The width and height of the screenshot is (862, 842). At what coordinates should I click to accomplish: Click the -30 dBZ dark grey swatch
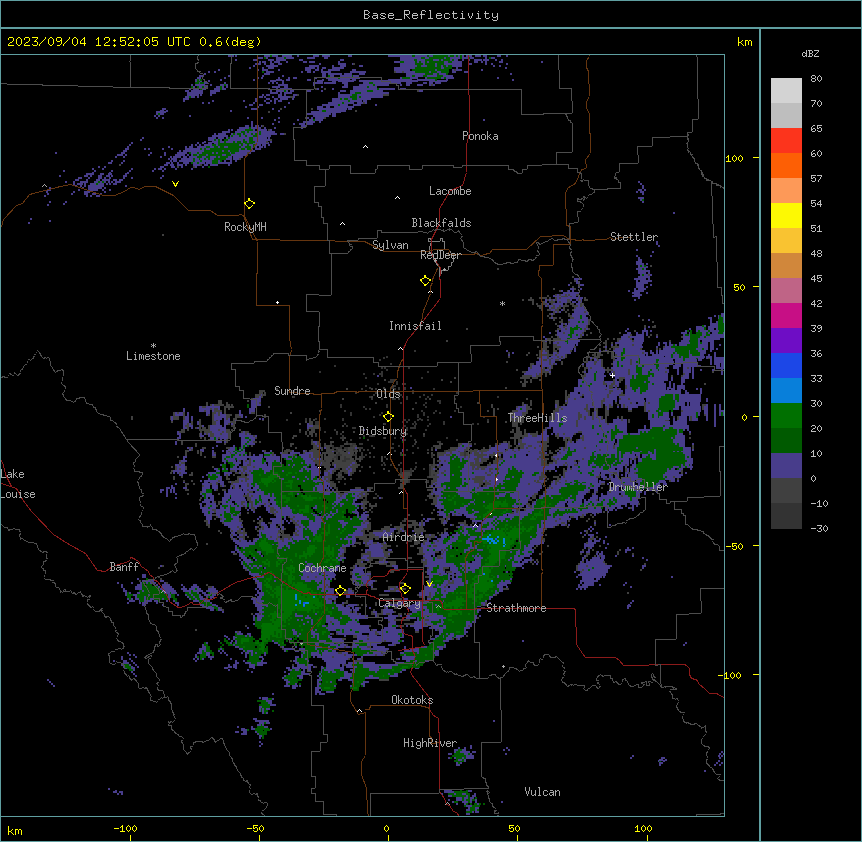[x=786, y=516]
